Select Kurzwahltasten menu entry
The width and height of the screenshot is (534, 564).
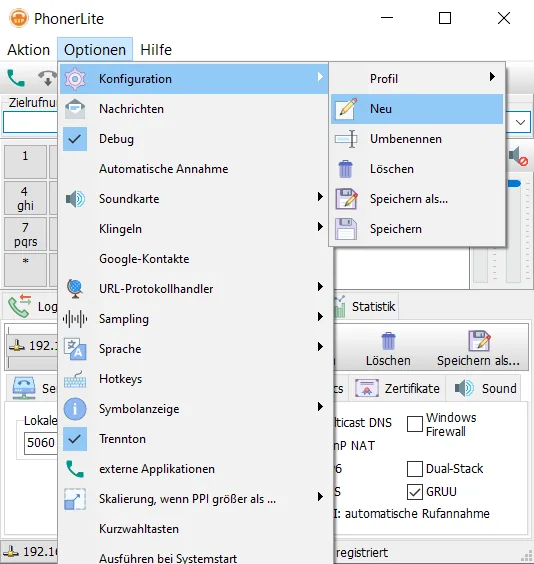click(194, 529)
